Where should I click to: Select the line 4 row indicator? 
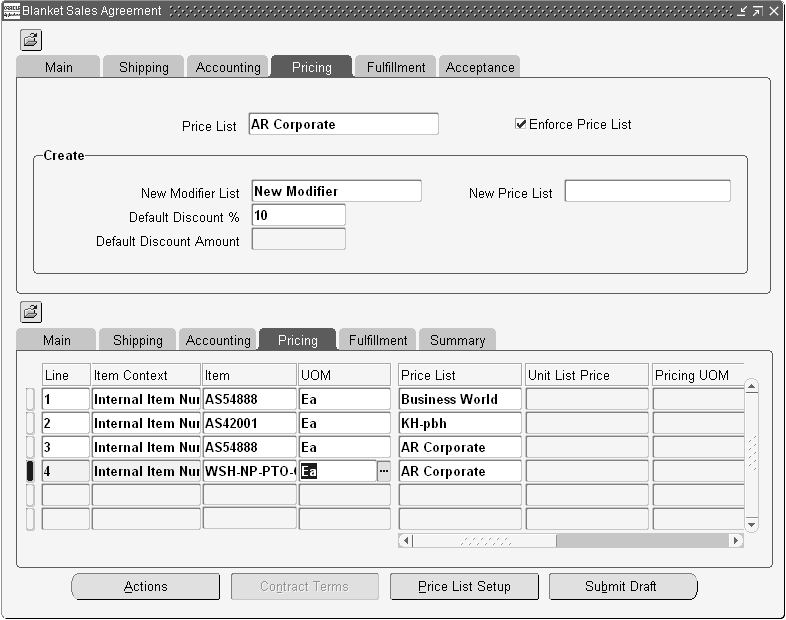point(30,471)
